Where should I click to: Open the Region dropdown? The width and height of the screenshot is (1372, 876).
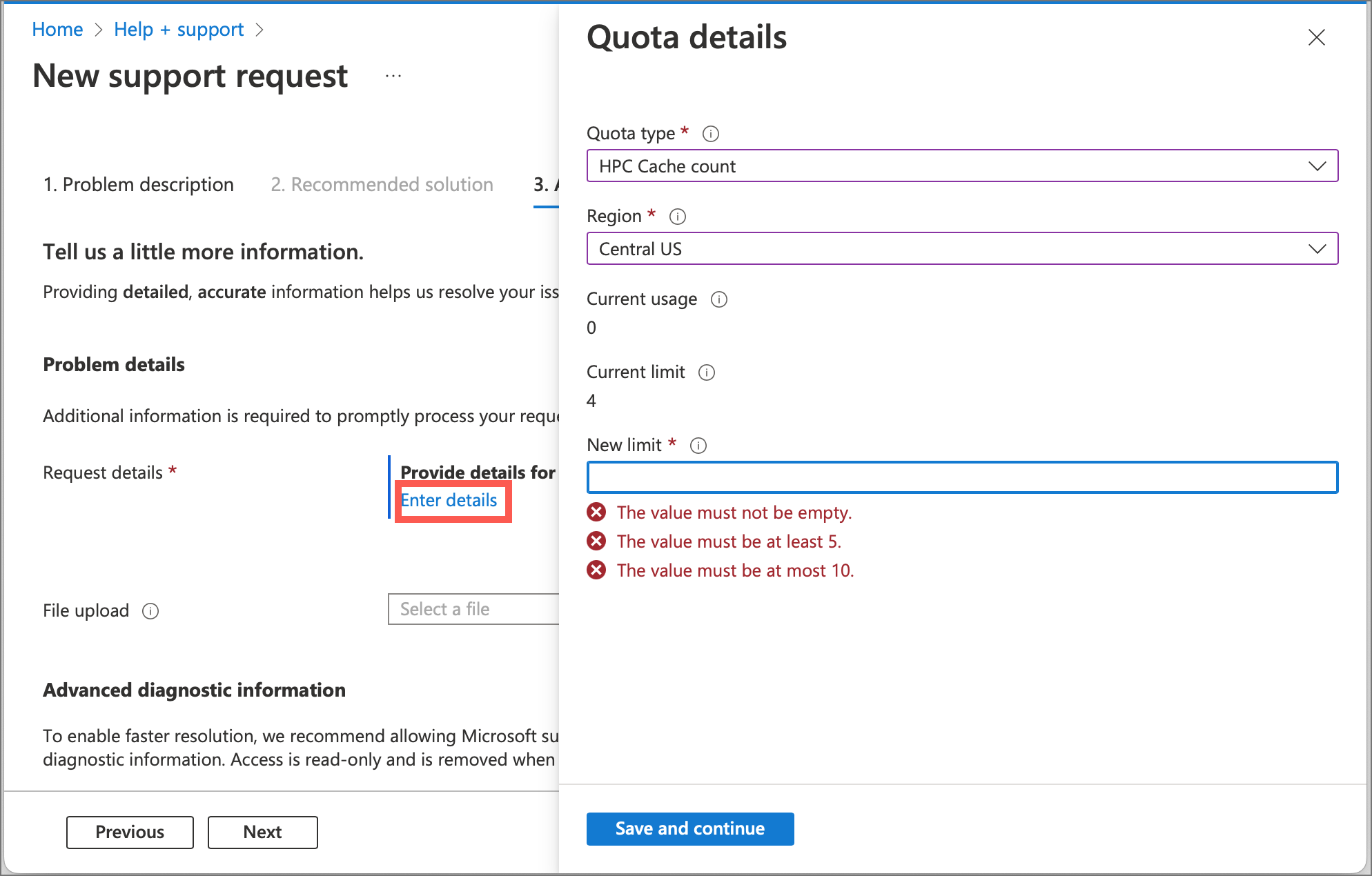pos(963,248)
